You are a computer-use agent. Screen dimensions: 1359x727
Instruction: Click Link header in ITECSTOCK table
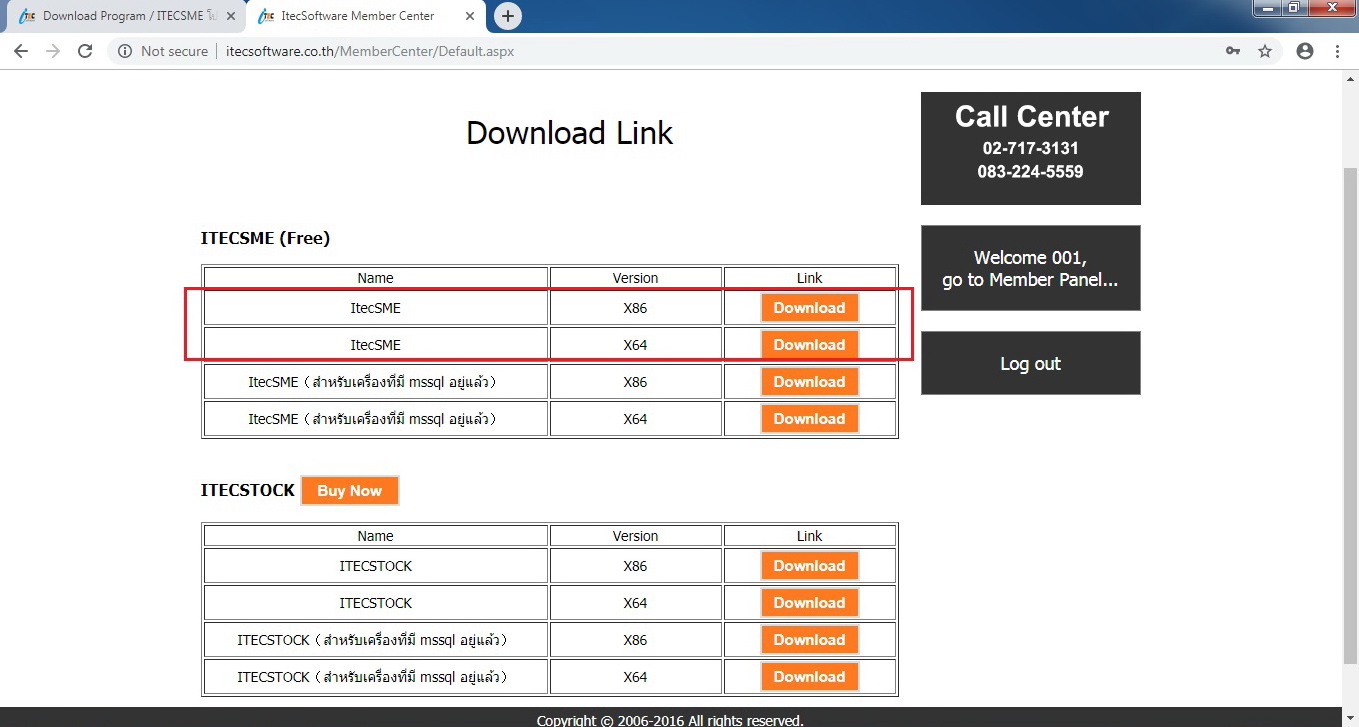pos(809,536)
